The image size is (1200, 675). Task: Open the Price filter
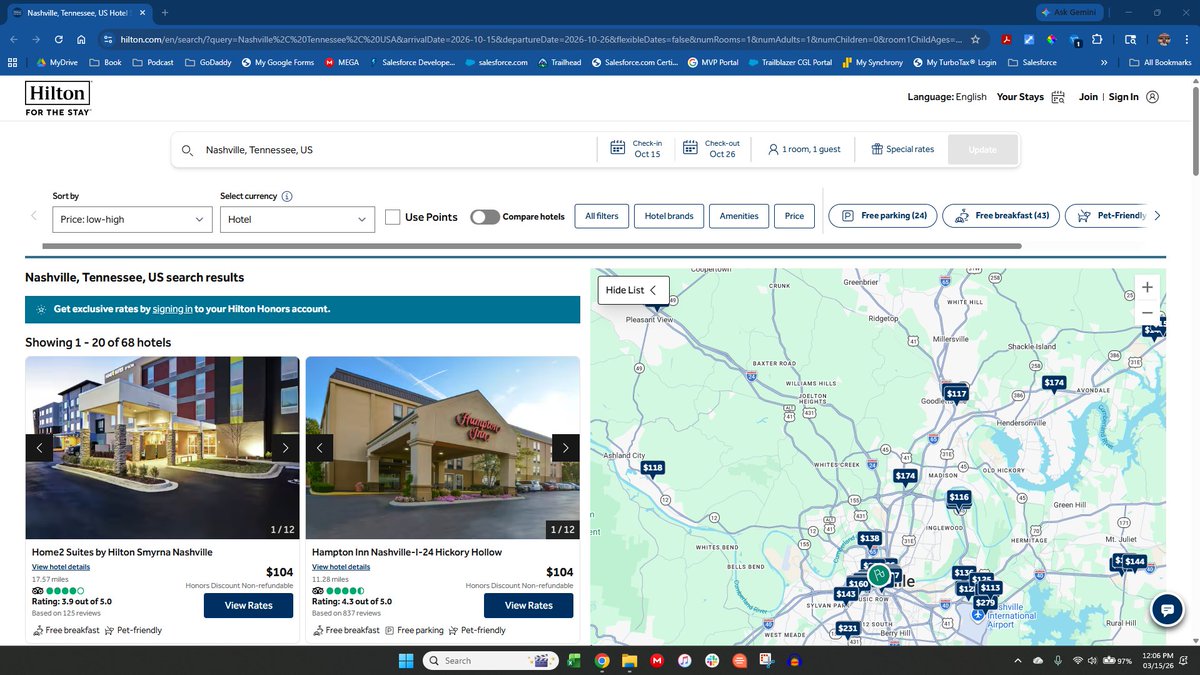794,216
